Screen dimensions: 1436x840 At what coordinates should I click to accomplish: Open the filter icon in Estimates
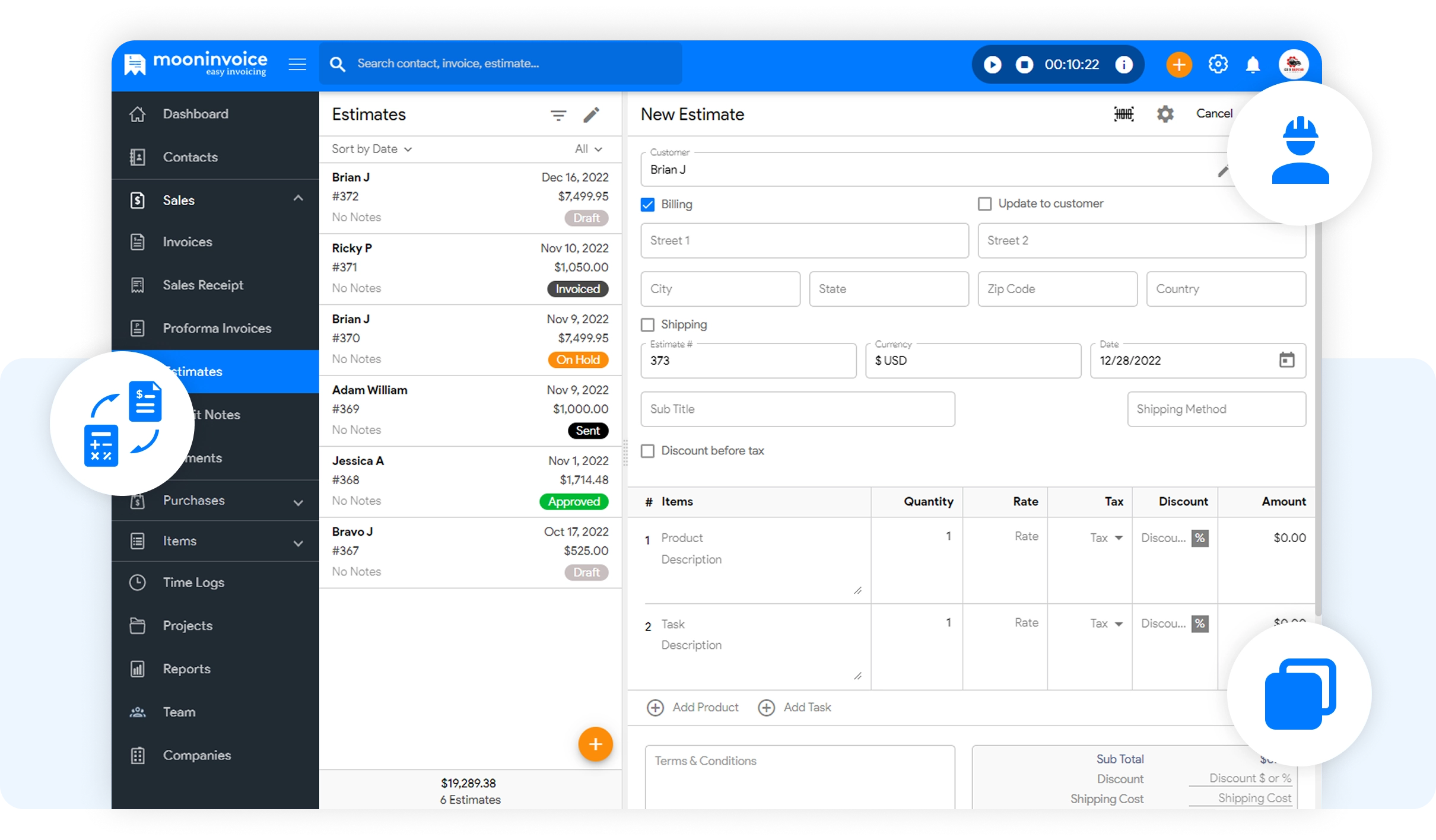pyautogui.click(x=558, y=115)
